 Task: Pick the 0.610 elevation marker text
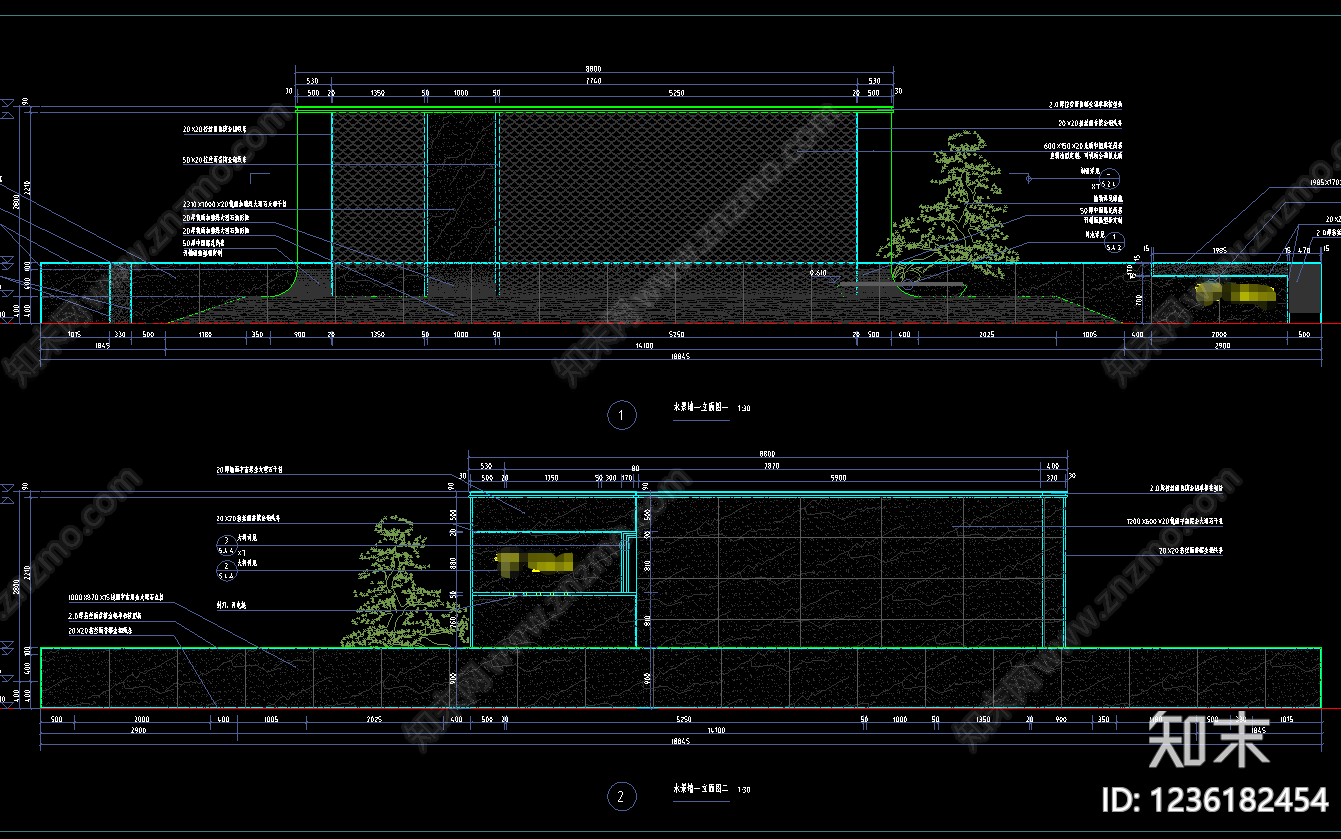818,272
